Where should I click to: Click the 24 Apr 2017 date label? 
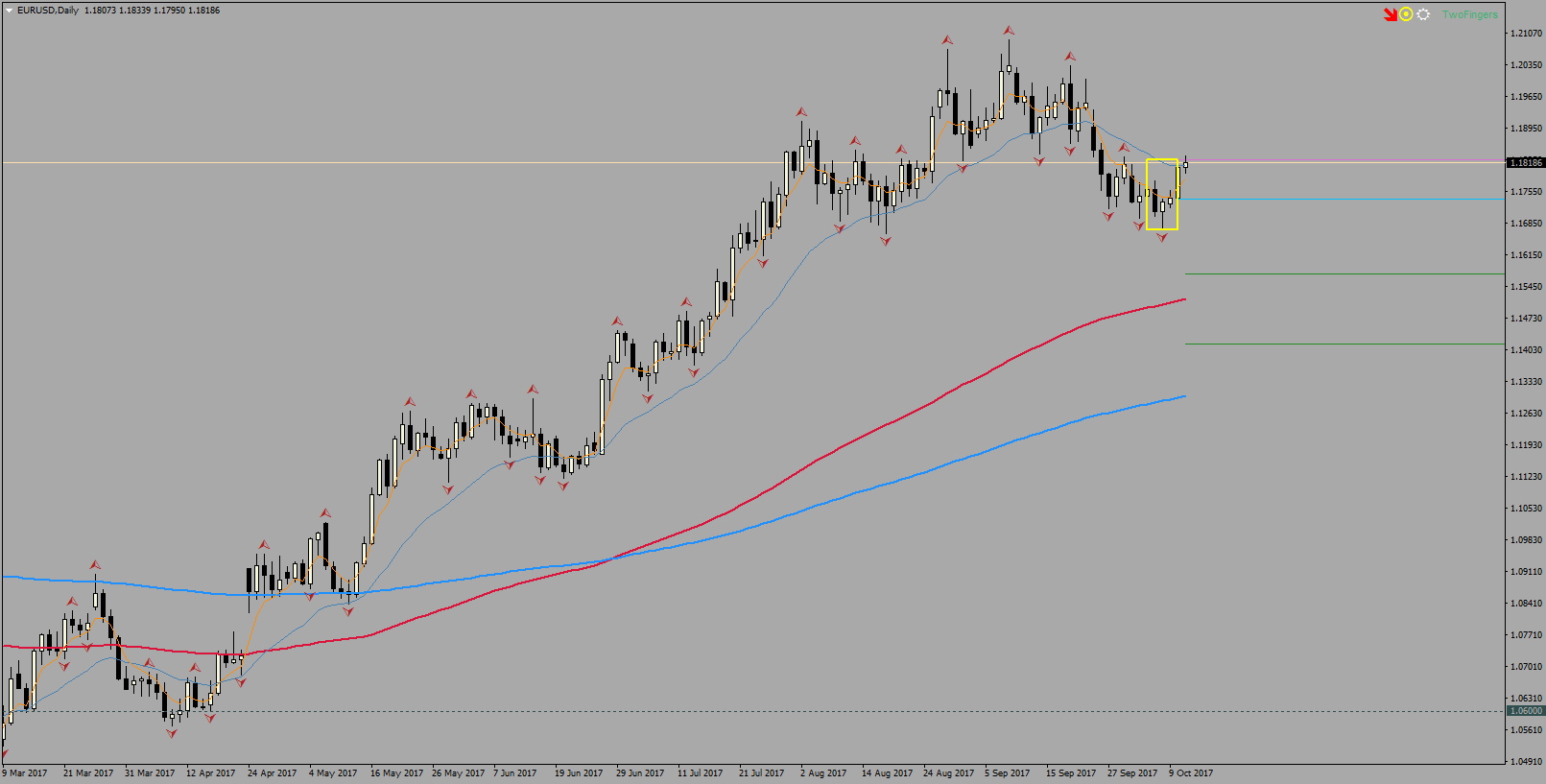(272, 773)
